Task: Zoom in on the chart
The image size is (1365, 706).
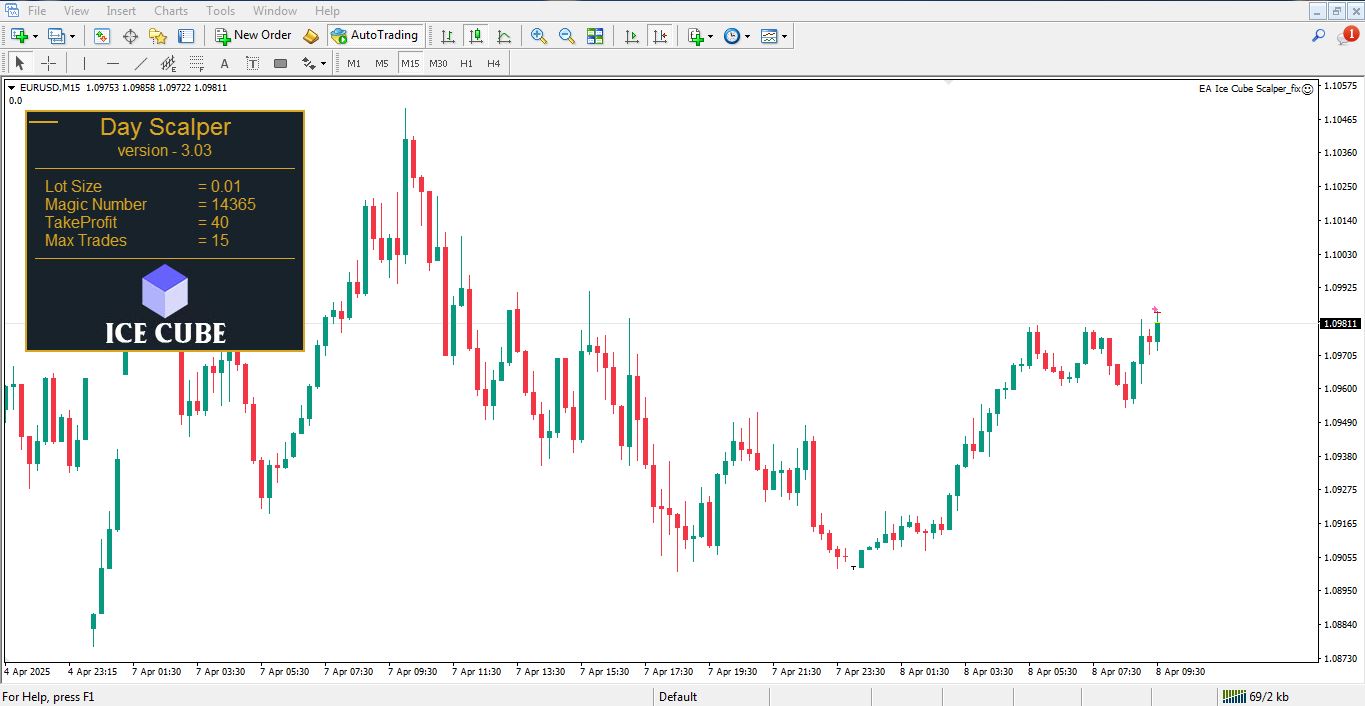Action: coord(539,36)
